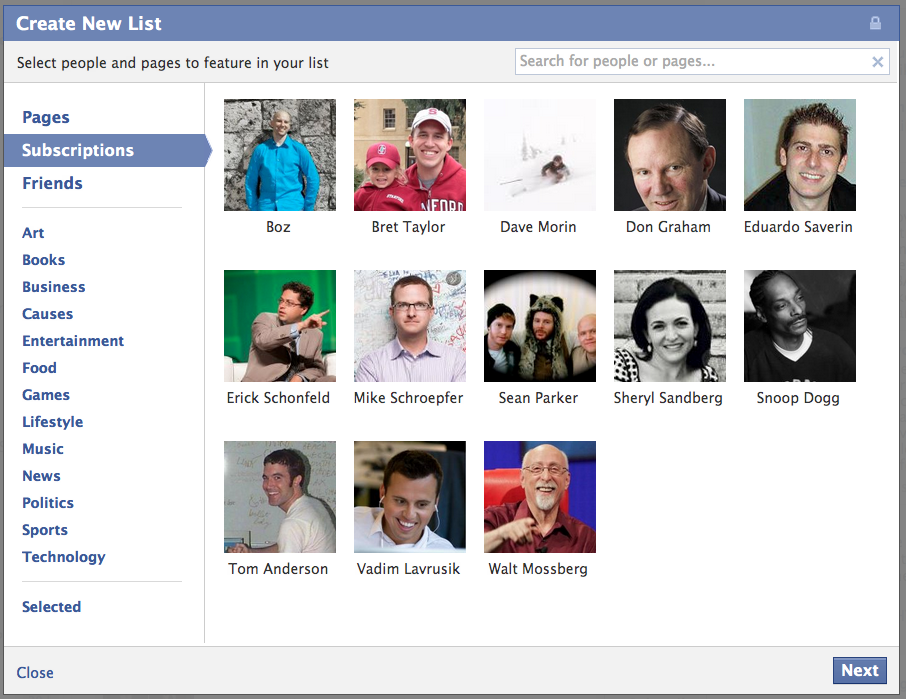This screenshot has width=906, height=699.
Task: Choose Bret Taylor's profile photo
Action: pos(409,155)
